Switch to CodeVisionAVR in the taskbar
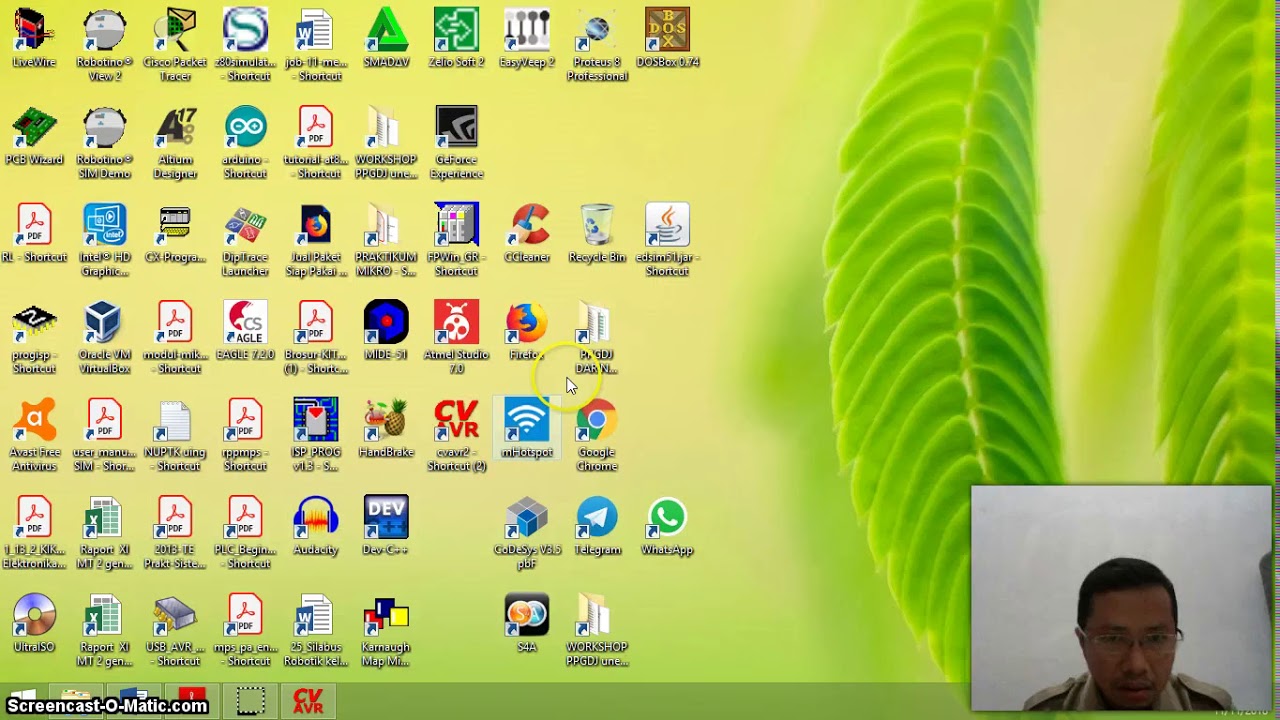The width and height of the screenshot is (1280, 720). [x=308, y=701]
